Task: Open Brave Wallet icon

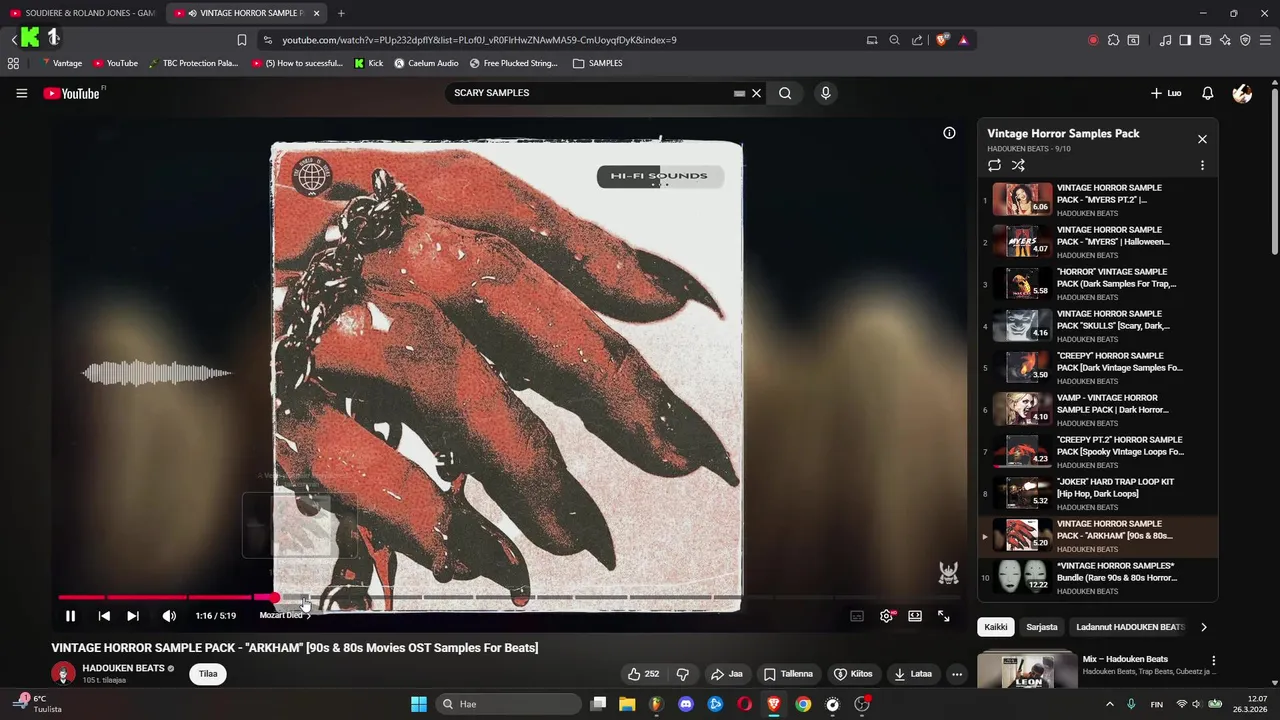Action: (x=1205, y=40)
